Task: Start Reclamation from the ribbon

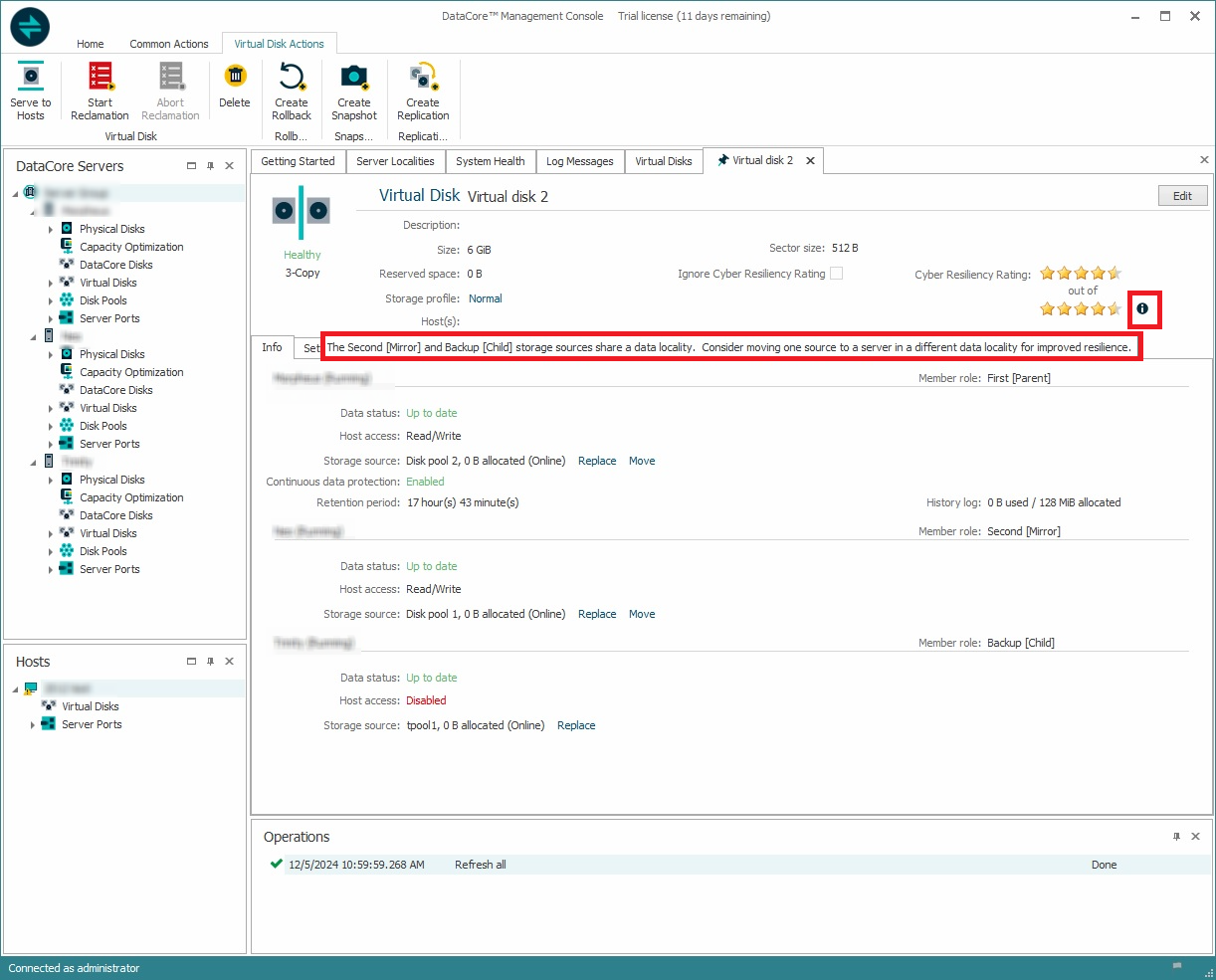Action: coord(101,77)
